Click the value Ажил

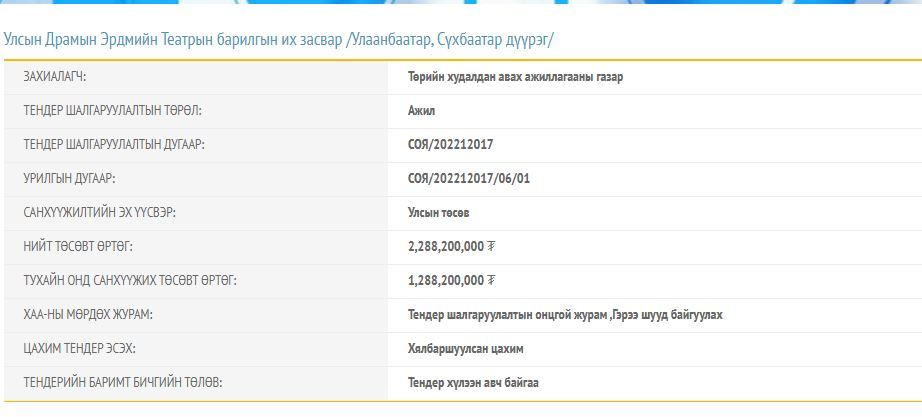422,111
